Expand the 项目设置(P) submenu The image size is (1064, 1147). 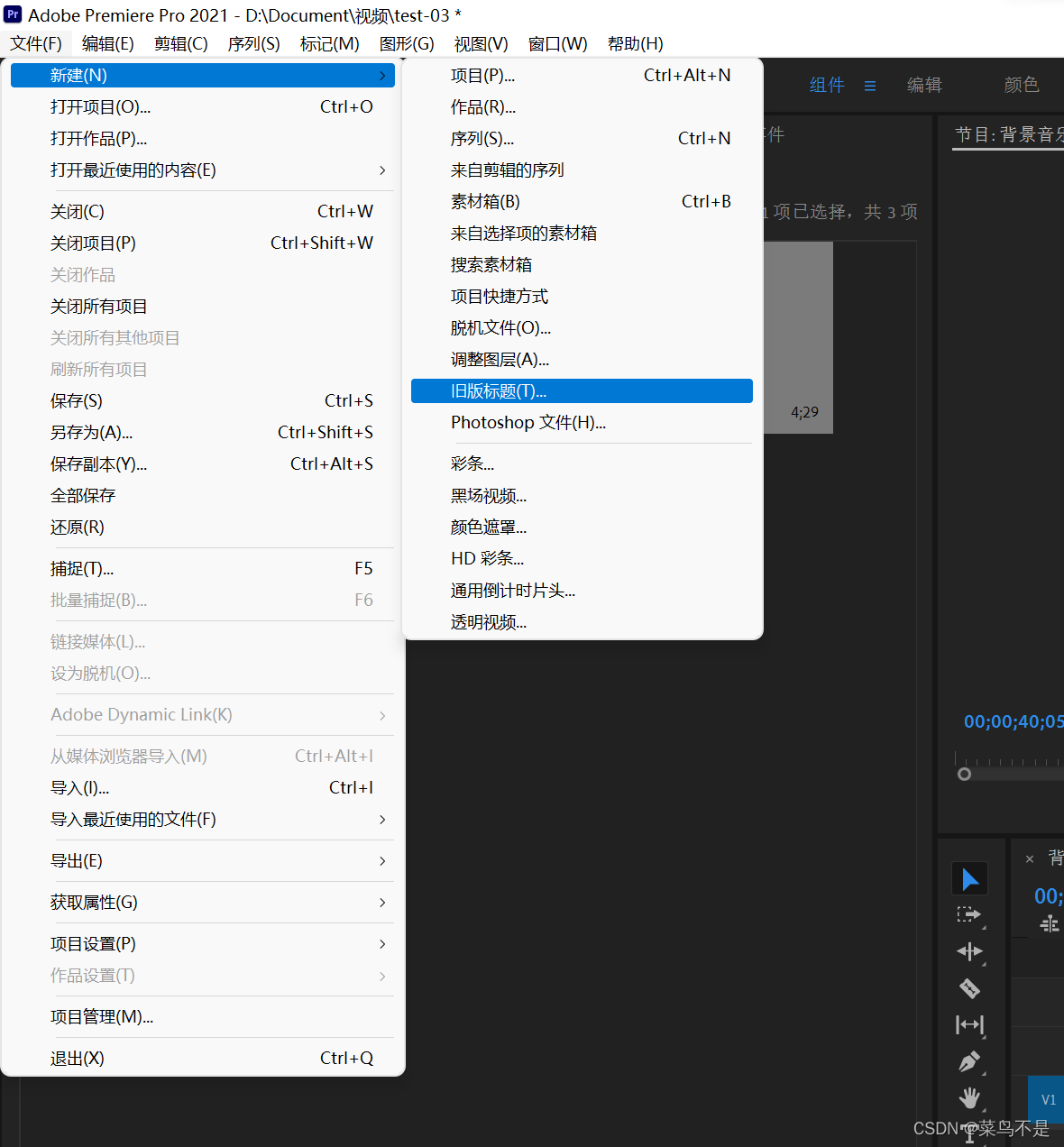(382, 944)
